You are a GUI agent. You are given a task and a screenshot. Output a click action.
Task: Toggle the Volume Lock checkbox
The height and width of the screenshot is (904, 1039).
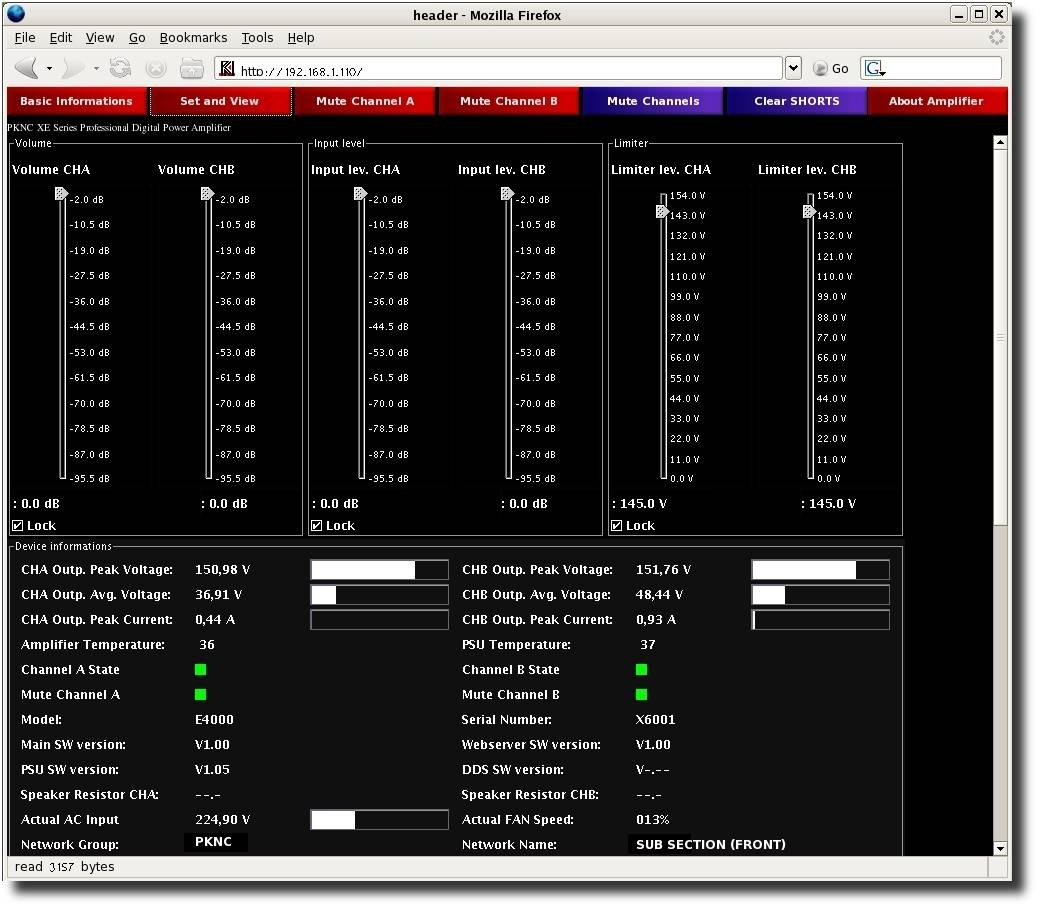pyautogui.click(x=18, y=526)
